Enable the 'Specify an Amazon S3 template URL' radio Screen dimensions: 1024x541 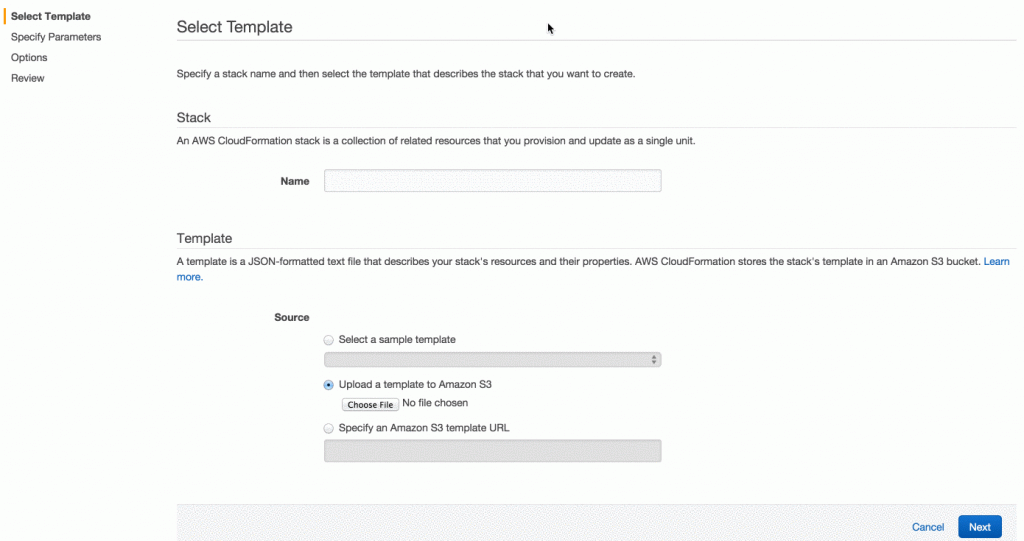[329, 428]
